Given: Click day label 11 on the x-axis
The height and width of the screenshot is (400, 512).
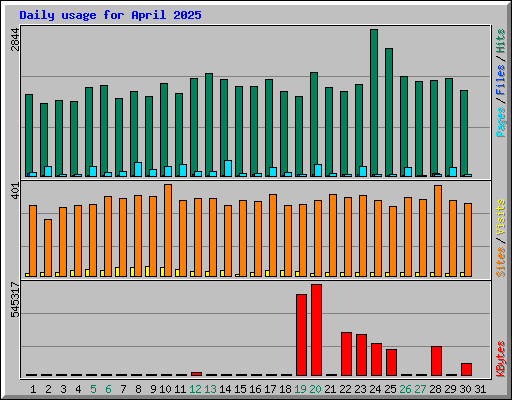Looking at the screenshot, I should (x=180, y=389).
